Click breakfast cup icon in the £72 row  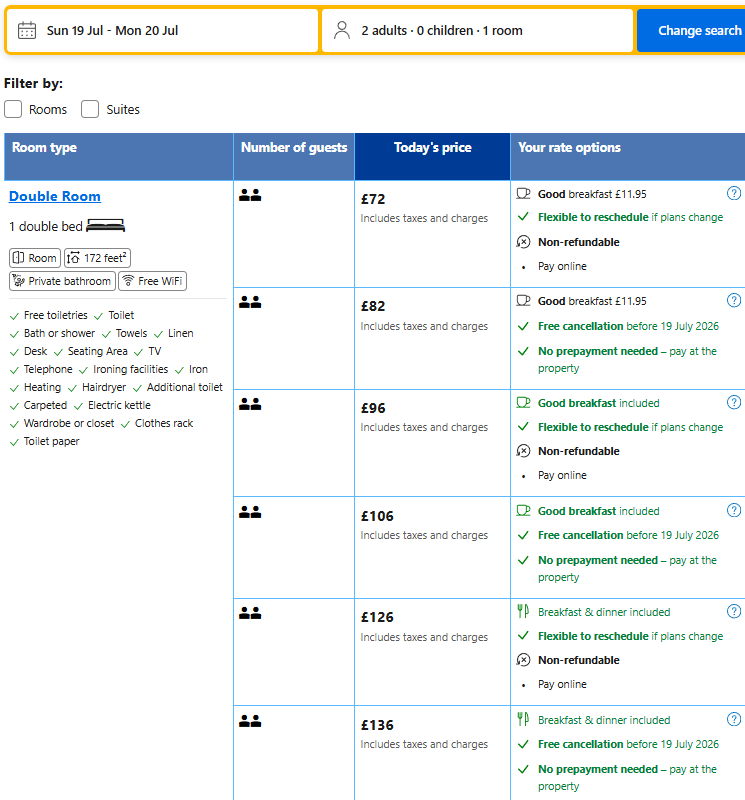point(524,193)
